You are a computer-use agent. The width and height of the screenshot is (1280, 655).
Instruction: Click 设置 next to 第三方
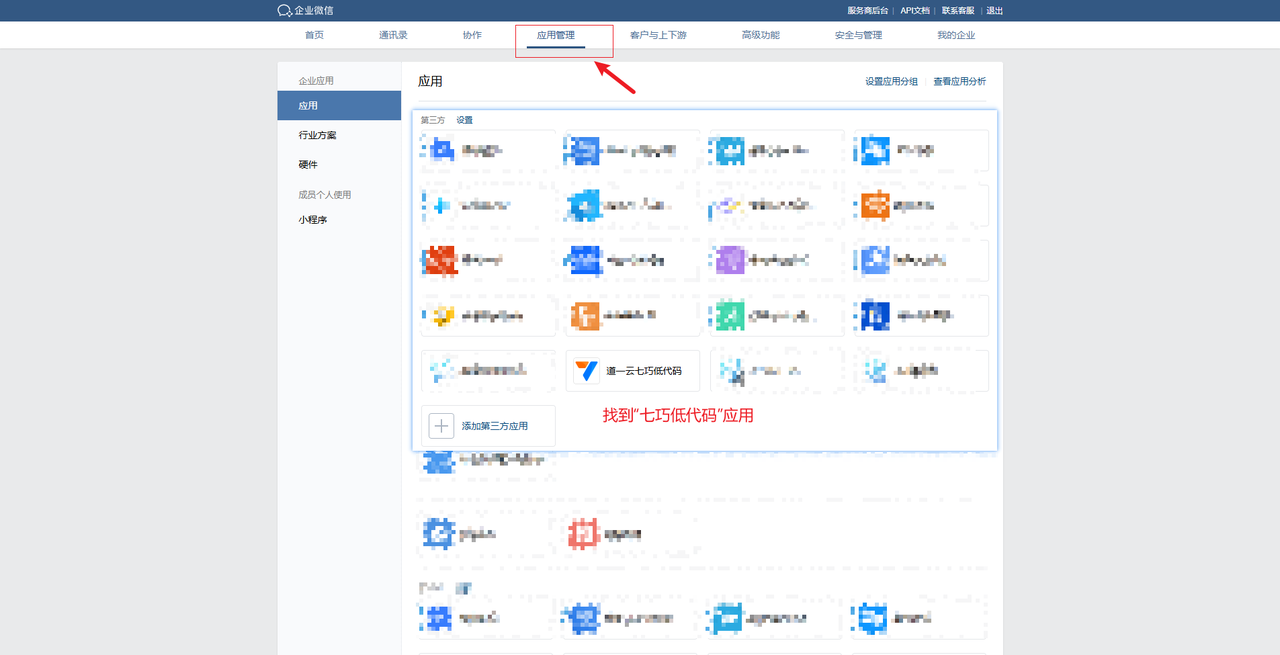pyautogui.click(x=465, y=120)
